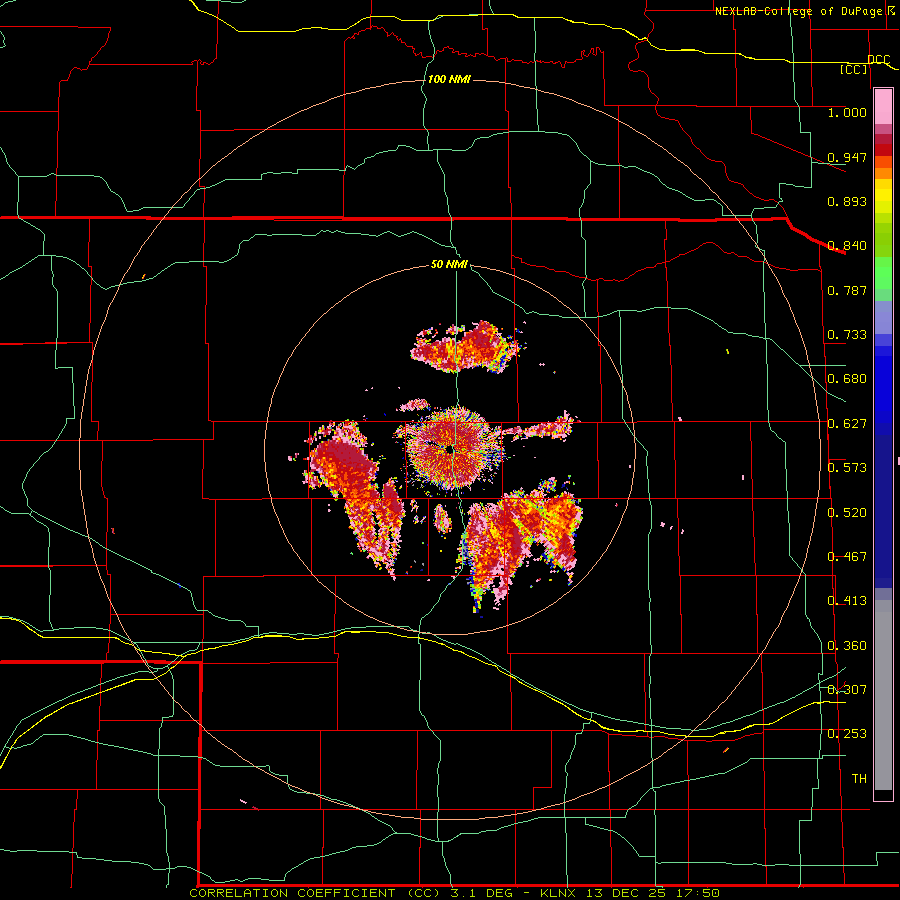The image size is (900, 900).
Task: Select the 1.000 scale value
Action: (x=847, y=112)
